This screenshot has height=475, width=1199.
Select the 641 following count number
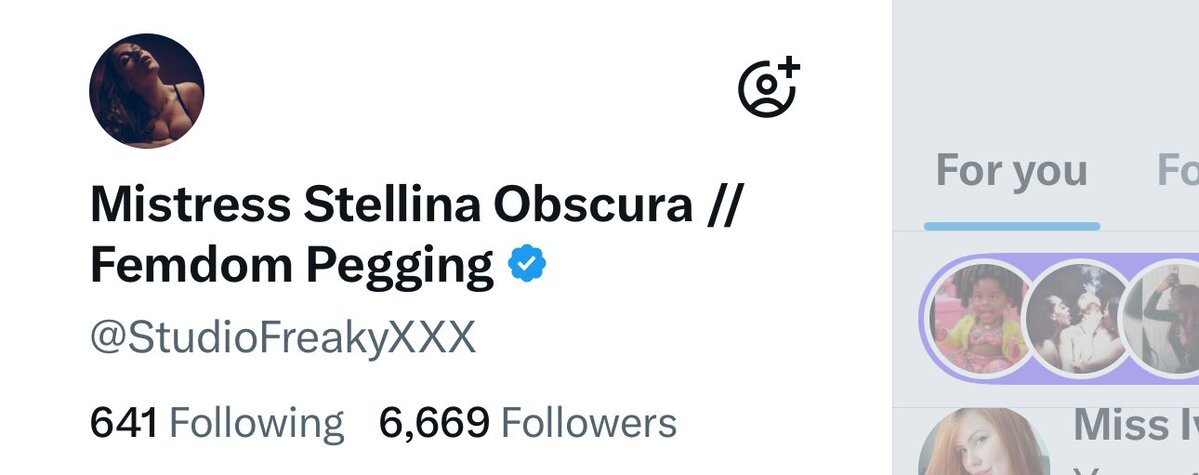pyautogui.click(x=124, y=423)
